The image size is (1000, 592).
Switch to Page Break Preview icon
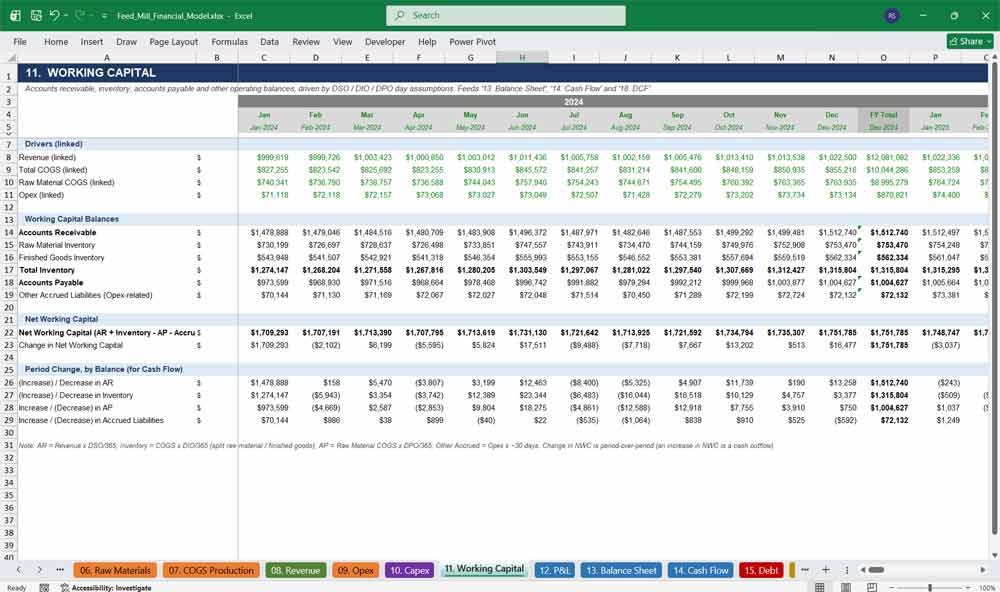tap(872, 587)
